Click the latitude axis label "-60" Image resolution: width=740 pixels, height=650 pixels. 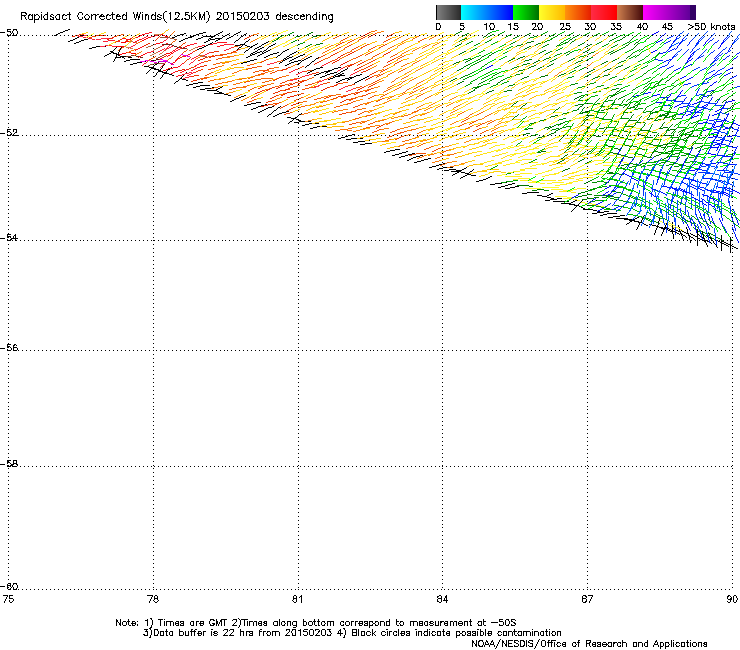(x=9, y=587)
